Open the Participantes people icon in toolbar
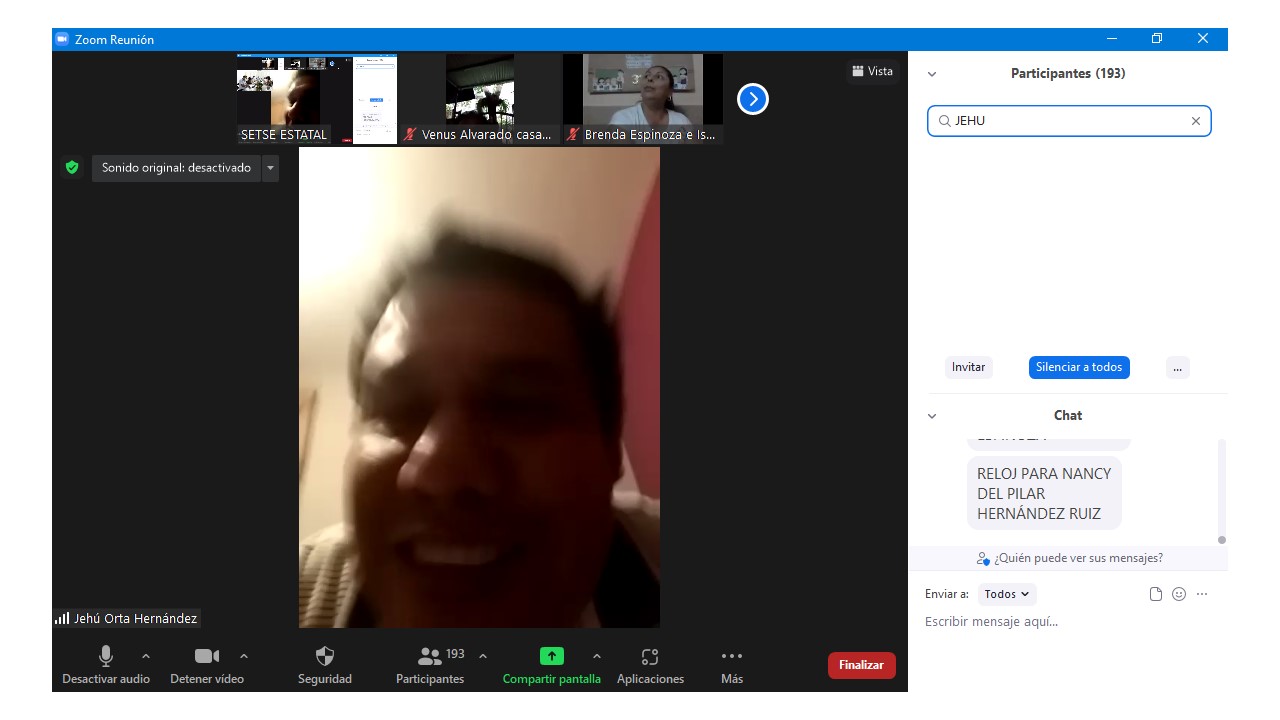The width and height of the screenshot is (1280, 720). pos(430,656)
